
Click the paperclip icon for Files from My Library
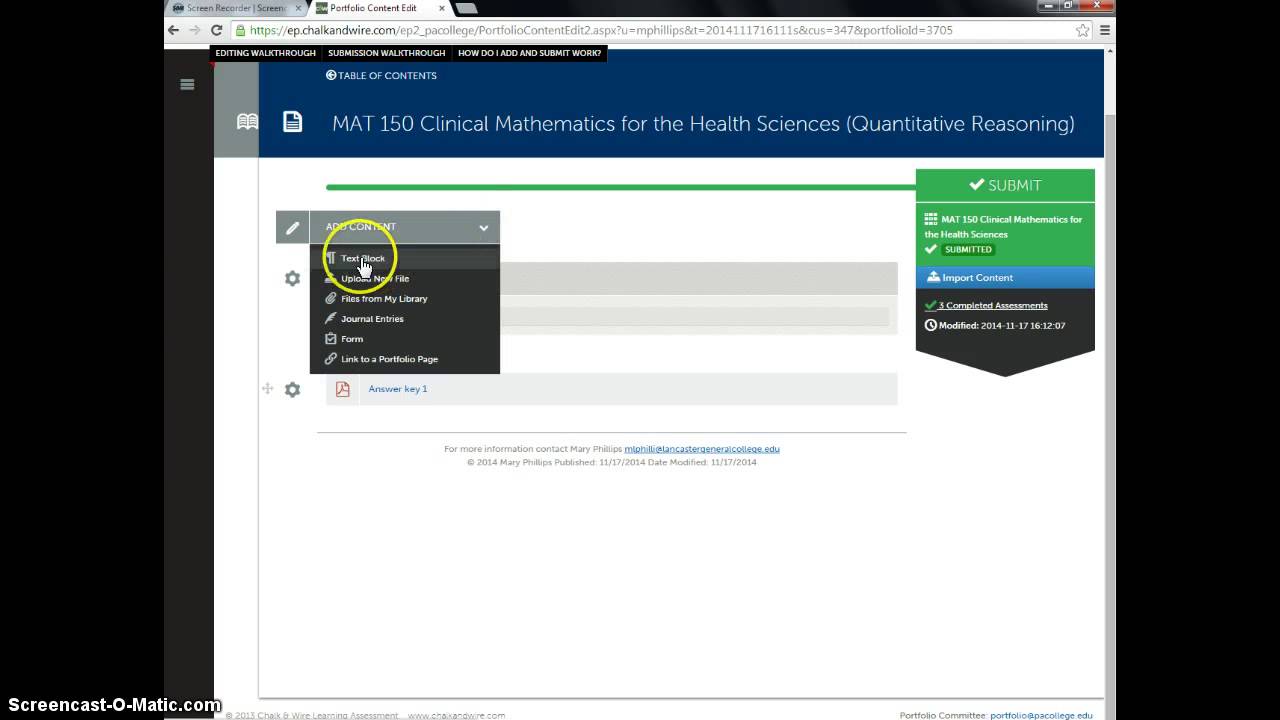click(x=331, y=299)
